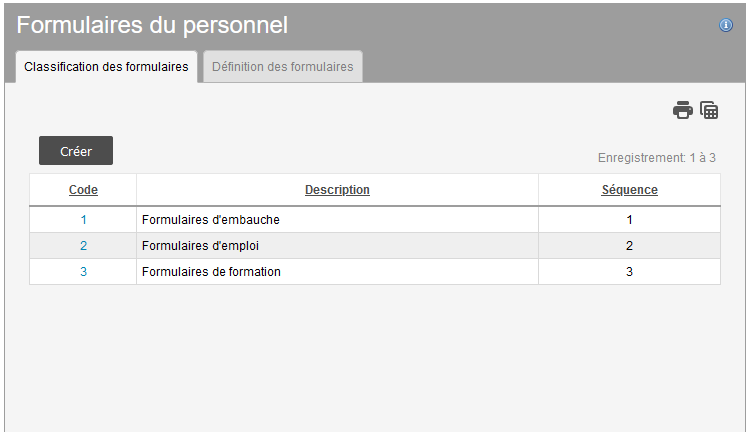Open record with code 1
This screenshot has height=432, width=750.
[x=83, y=220]
